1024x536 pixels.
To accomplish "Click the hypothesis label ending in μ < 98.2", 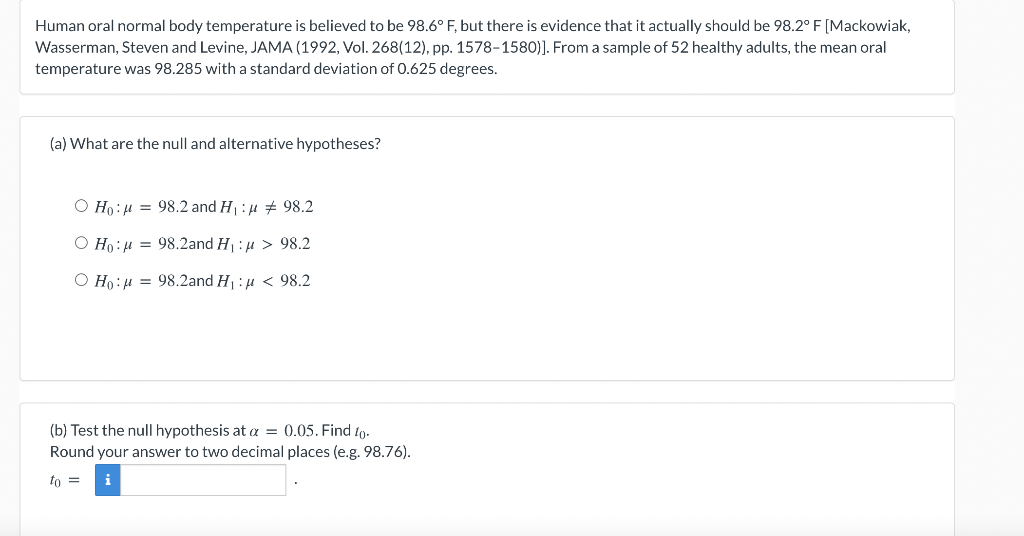I will [202, 281].
